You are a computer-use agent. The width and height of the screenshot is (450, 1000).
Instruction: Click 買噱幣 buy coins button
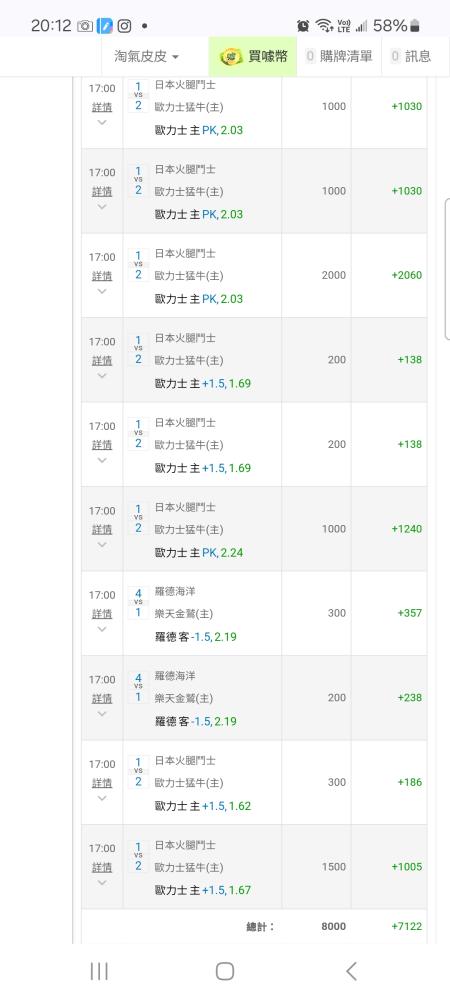253,56
